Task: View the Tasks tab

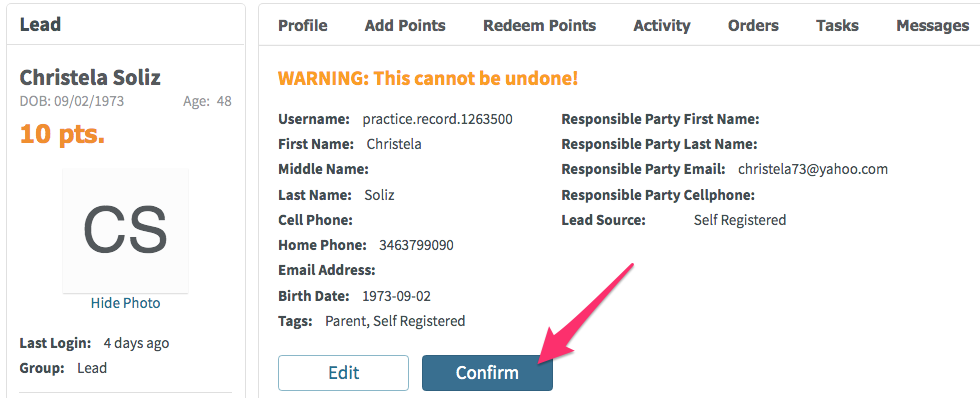Action: point(837,26)
